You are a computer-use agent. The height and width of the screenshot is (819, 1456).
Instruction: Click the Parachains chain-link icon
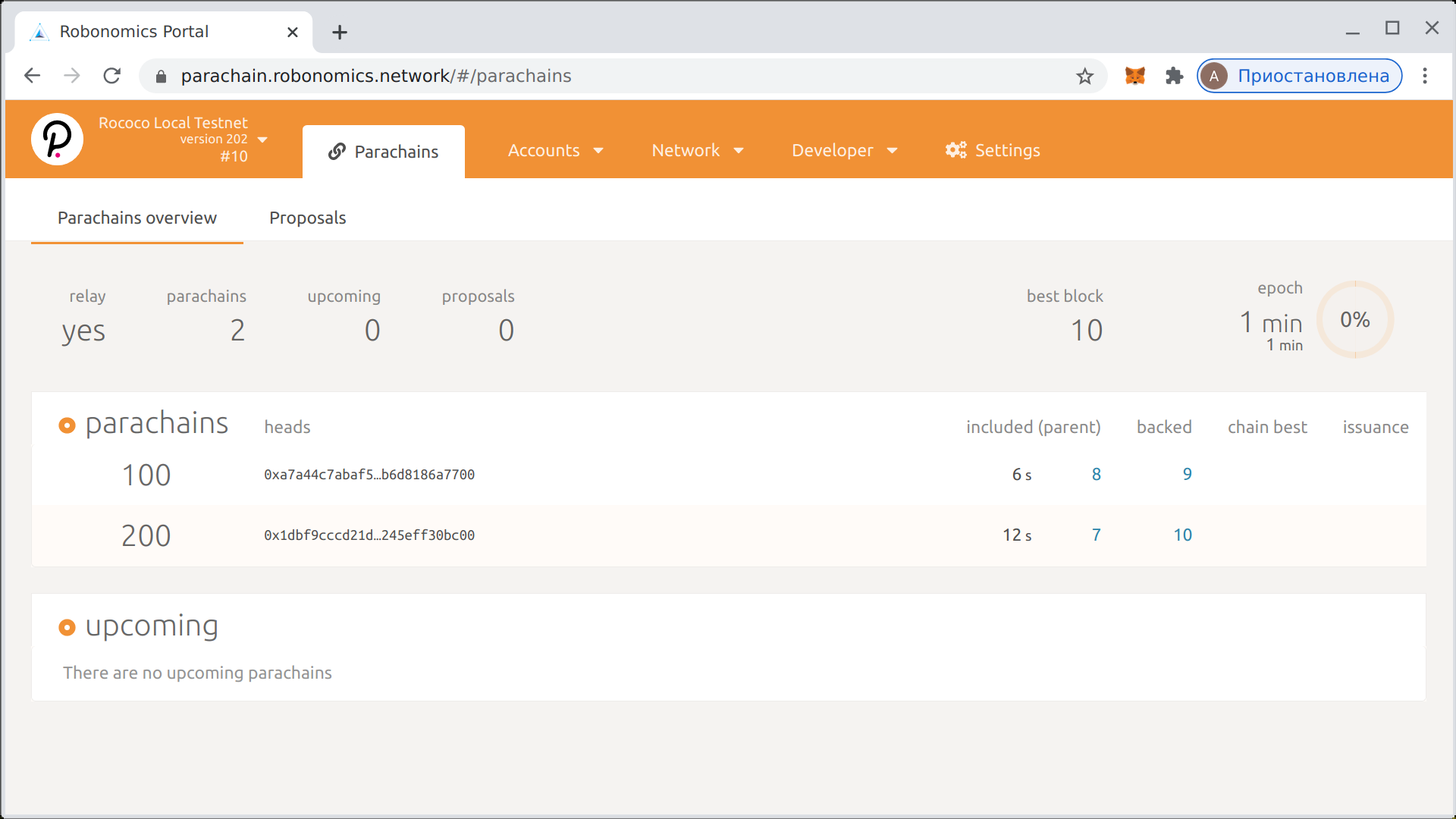(337, 152)
